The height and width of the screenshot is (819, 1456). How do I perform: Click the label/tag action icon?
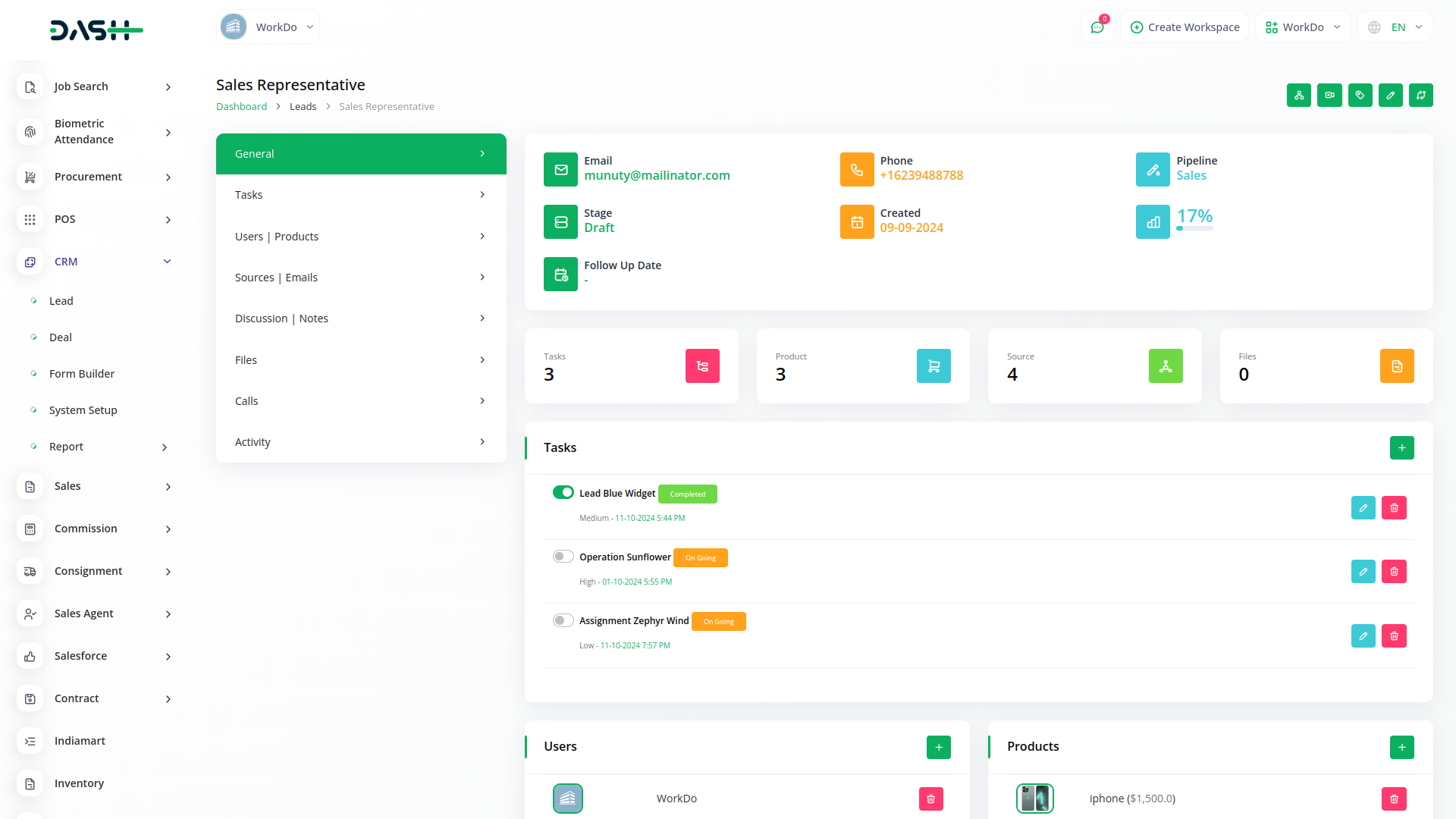click(x=1360, y=95)
